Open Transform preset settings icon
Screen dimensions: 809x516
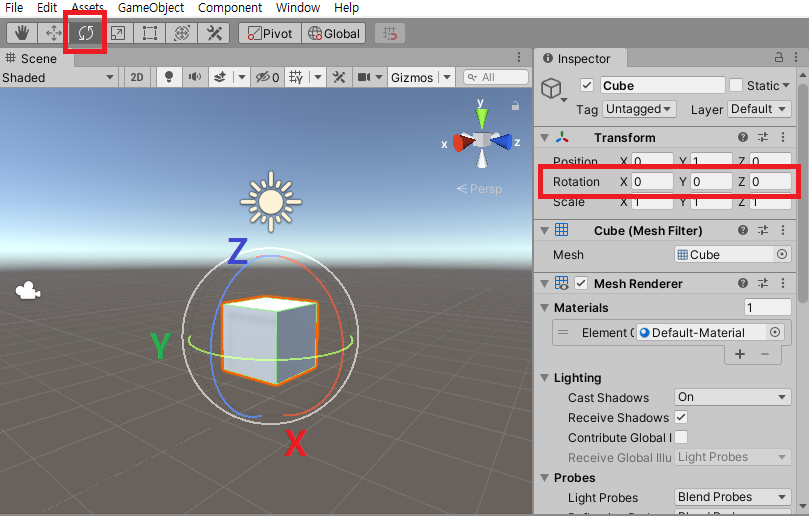pyautogui.click(x=763, y=137)
